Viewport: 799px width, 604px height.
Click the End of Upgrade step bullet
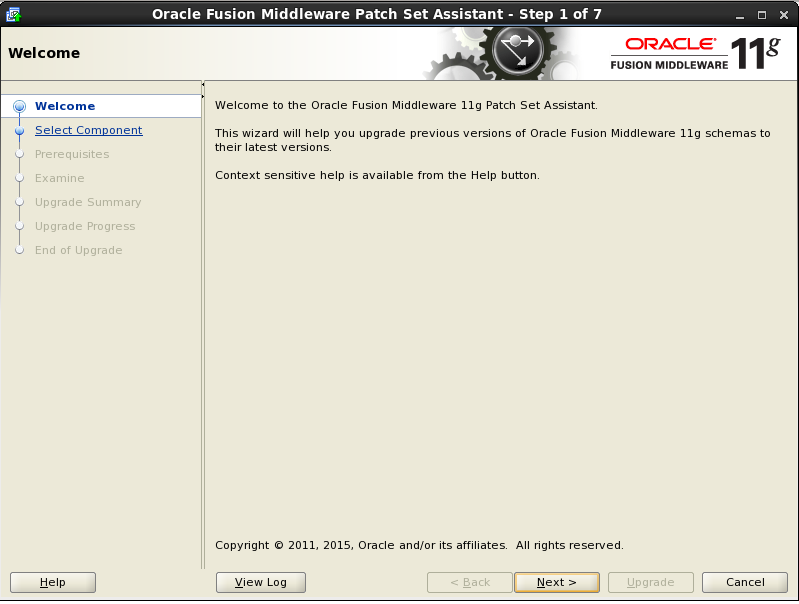tap(19, 250)
